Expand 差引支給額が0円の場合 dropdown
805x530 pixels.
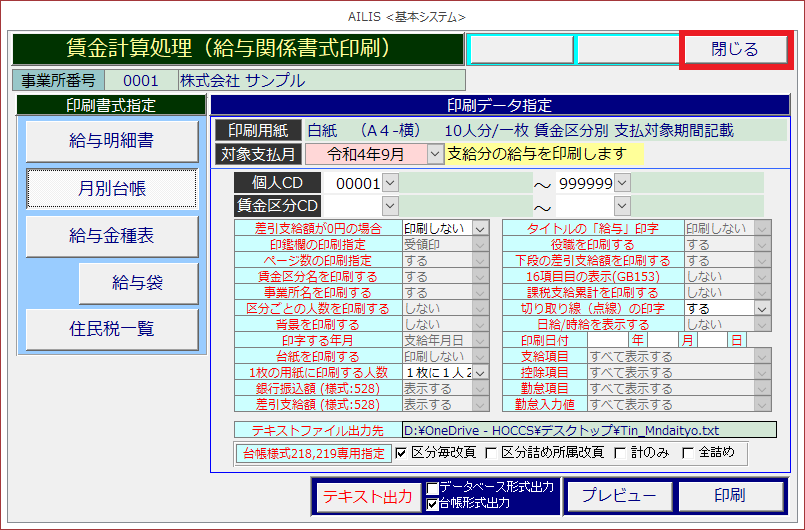481,229
